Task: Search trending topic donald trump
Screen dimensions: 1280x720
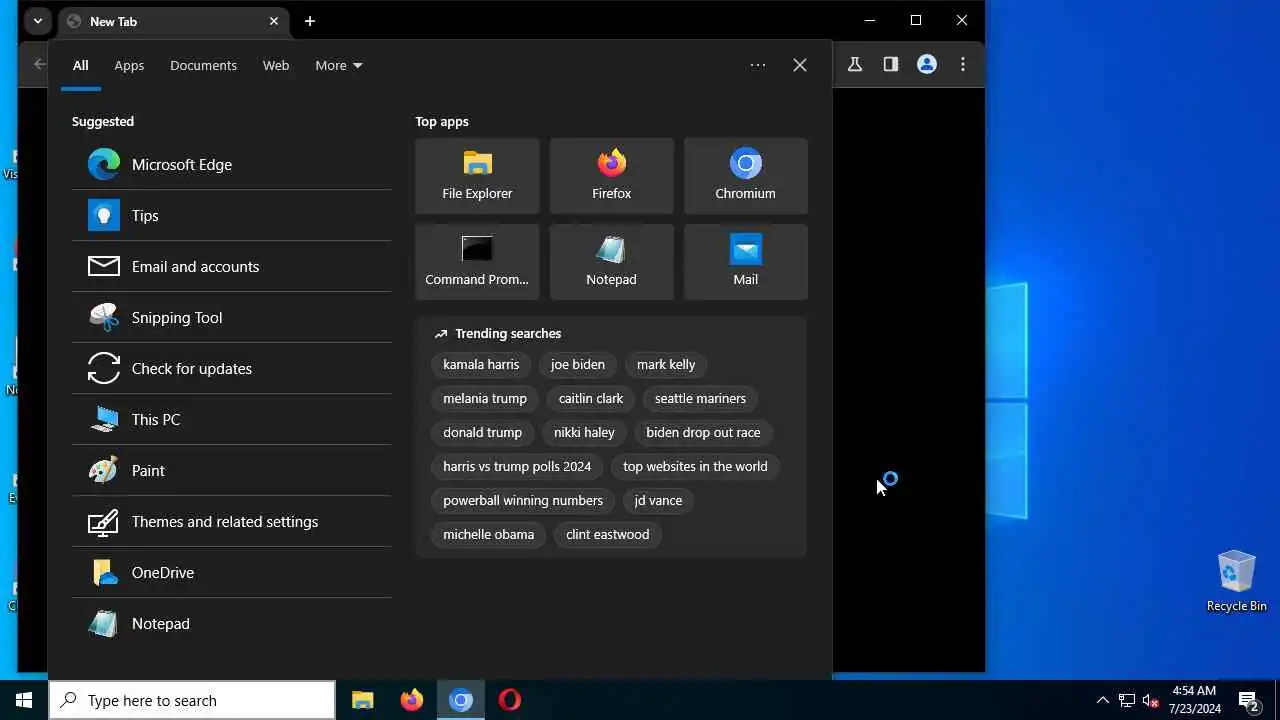Action: pos(482,432)
